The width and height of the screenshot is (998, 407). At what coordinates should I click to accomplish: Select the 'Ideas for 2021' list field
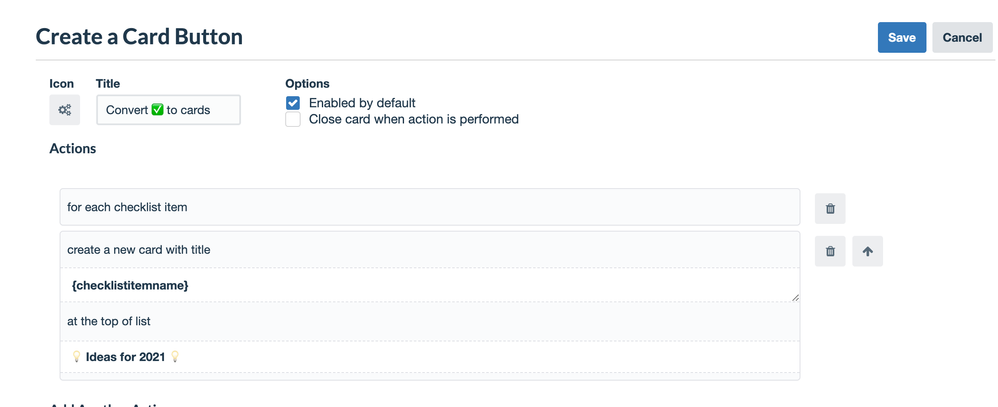430,357
